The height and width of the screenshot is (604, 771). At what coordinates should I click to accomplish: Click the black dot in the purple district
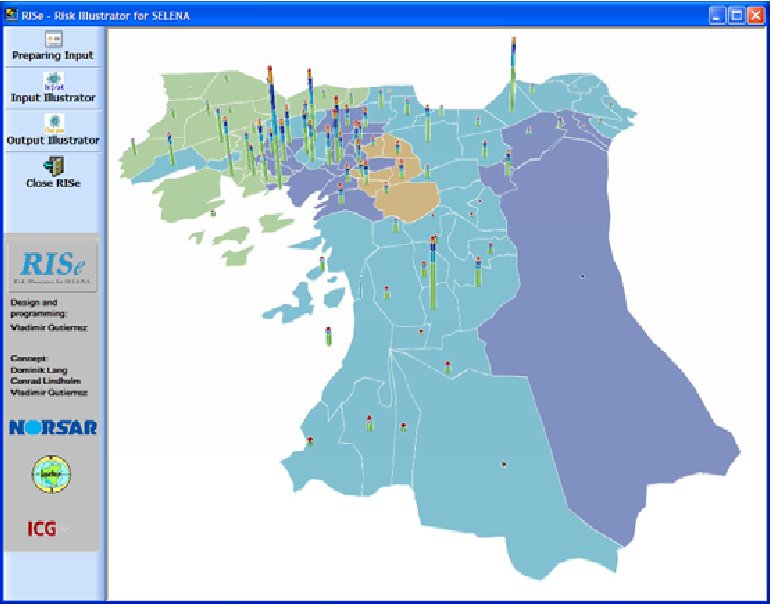(583, 276)
